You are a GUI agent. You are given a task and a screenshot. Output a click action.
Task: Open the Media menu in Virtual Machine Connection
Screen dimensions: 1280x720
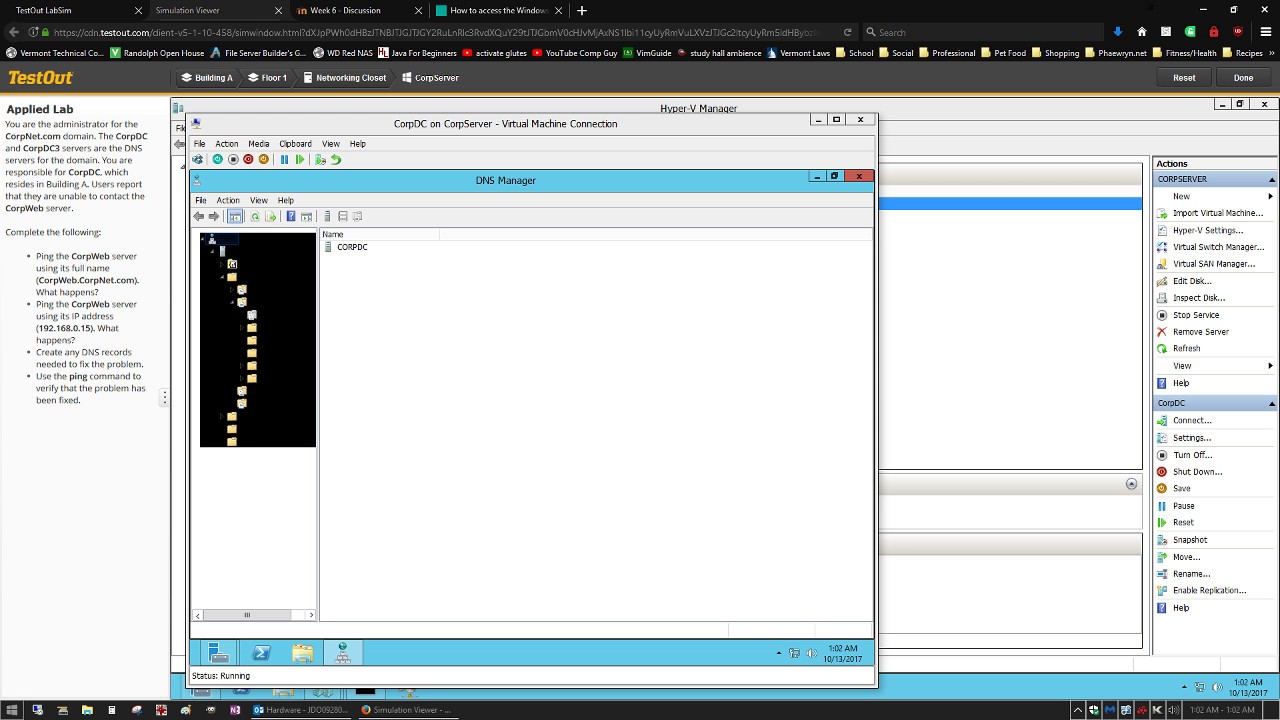tap(259, 144)
